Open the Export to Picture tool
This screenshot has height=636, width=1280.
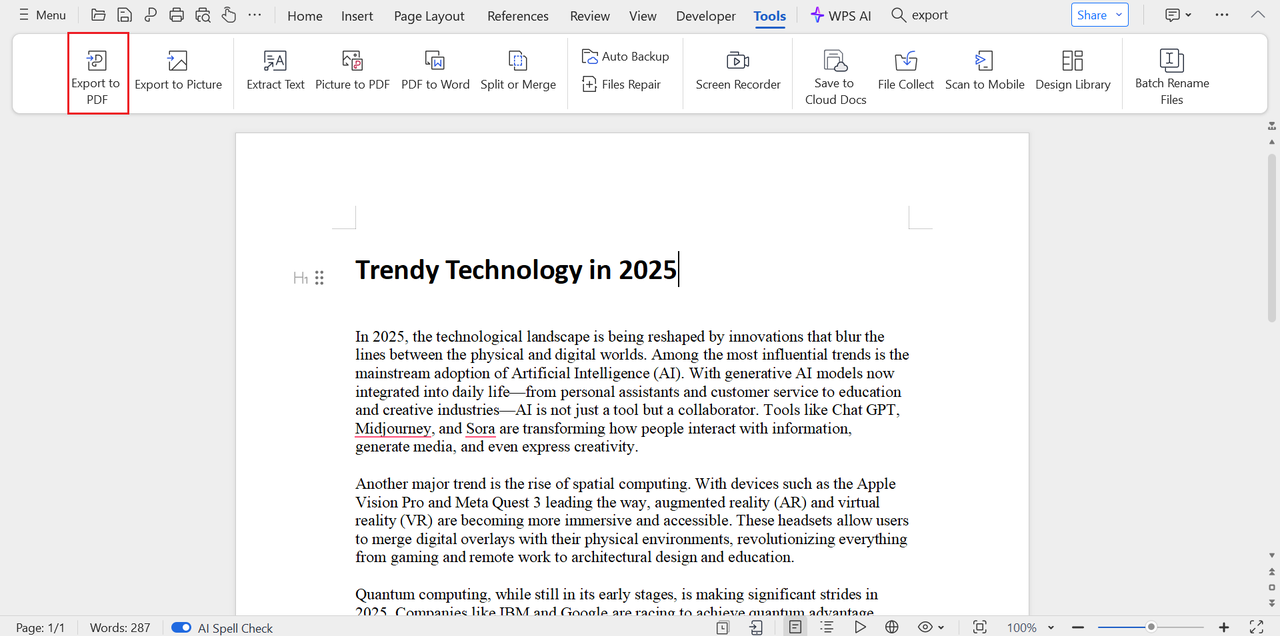click(178, 73)
